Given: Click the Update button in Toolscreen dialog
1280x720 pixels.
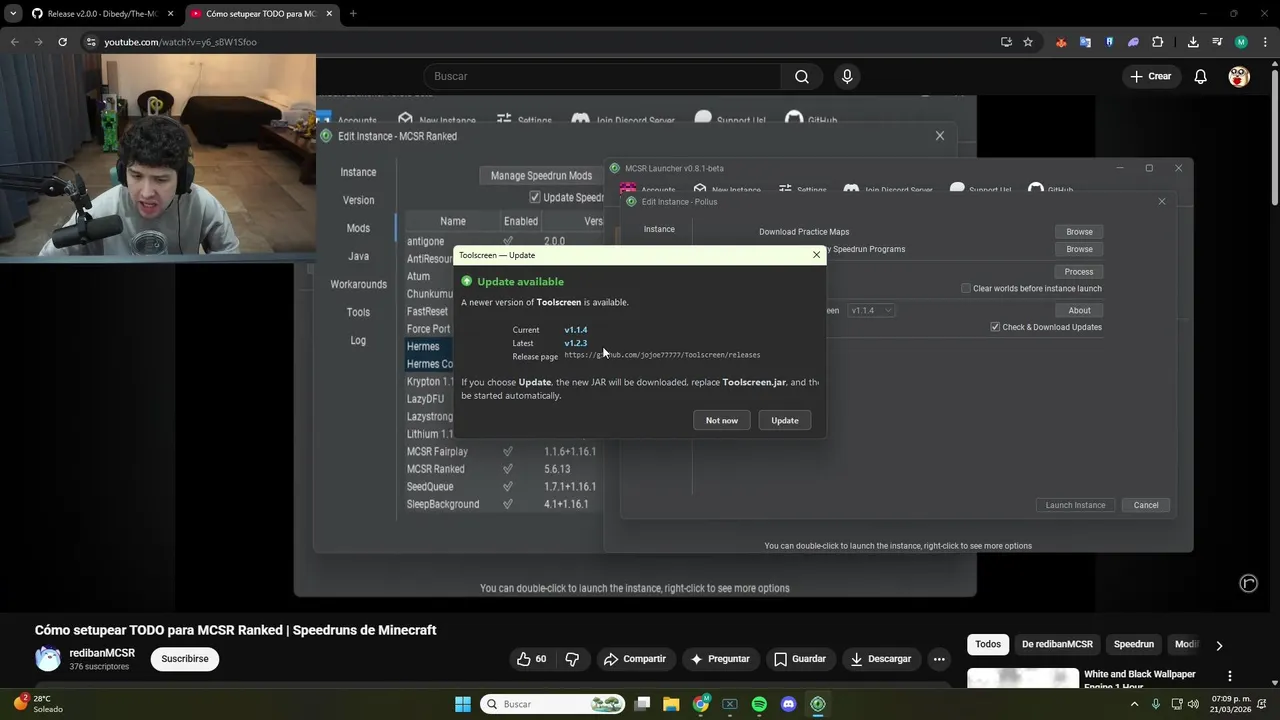Looking at the screenshot, I should (x=785, y=420).
